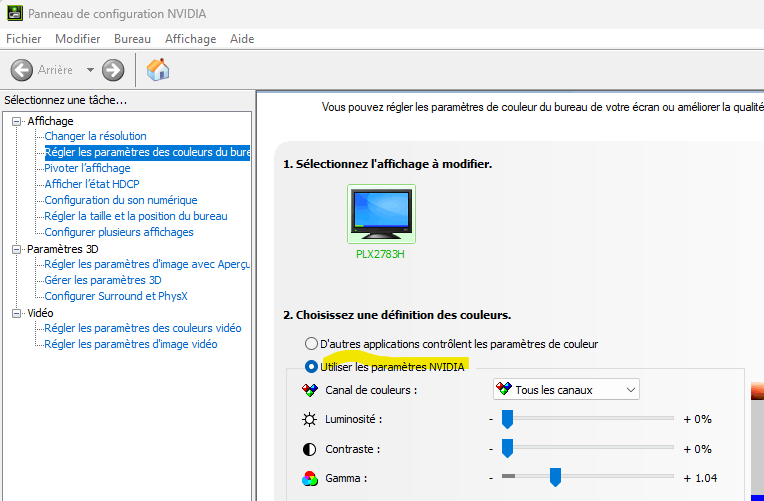Open the Tous les canaux dropdown
The height and width of the screenshot is (501, 764).
click(x=566, y=389)
